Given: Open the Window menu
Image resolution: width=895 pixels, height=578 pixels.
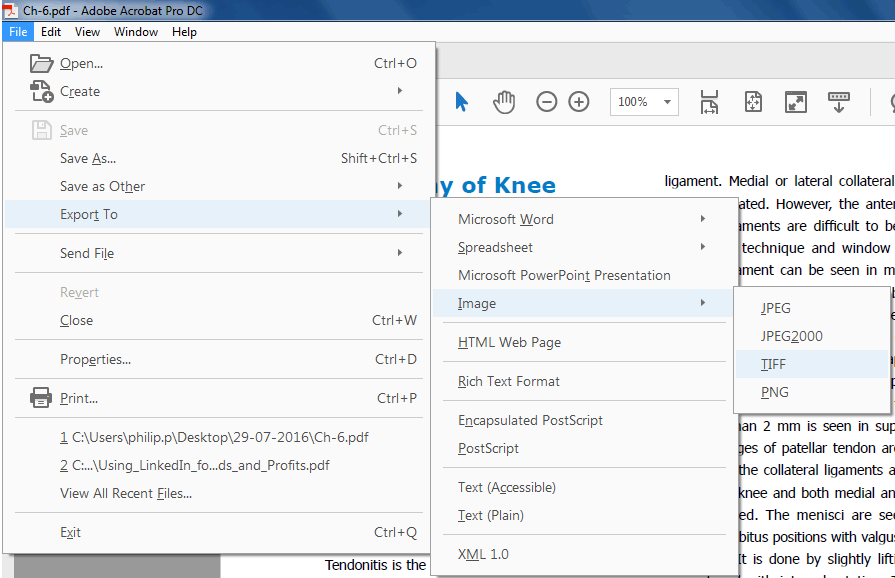Looking at the screenshot, I should tap(136, 32).
